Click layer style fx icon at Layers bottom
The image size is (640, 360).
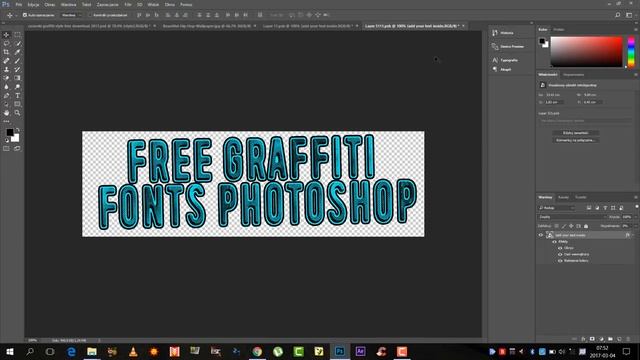583,339
